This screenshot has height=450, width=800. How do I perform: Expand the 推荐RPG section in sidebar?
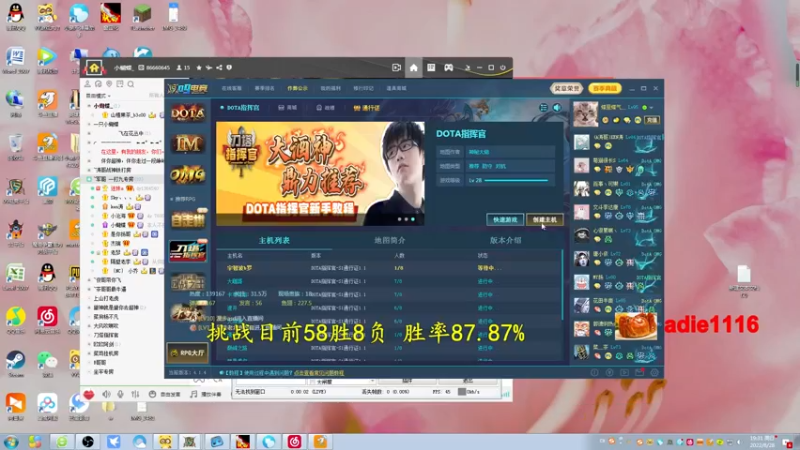coord(183,199)
